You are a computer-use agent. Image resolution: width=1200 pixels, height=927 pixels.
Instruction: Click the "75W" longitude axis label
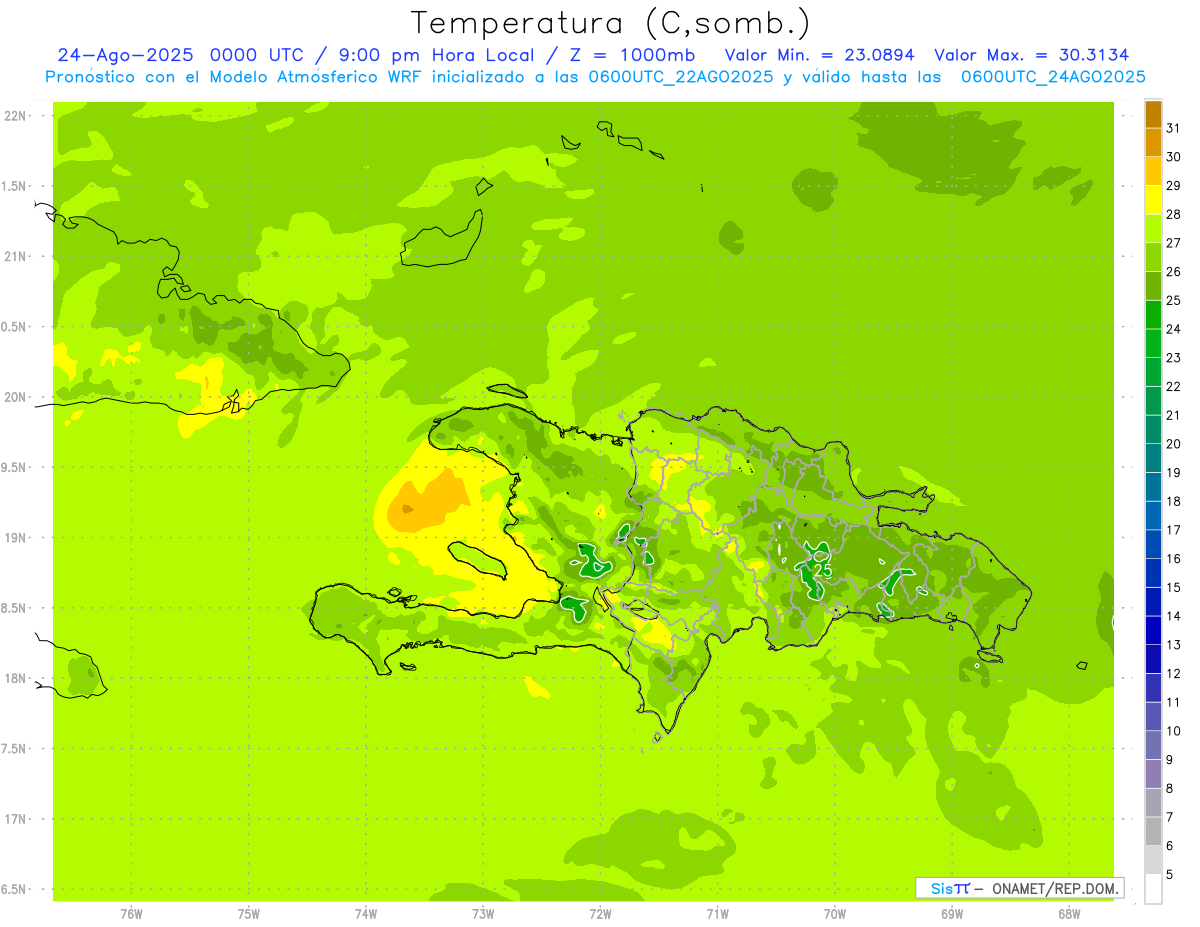(249, 914)
